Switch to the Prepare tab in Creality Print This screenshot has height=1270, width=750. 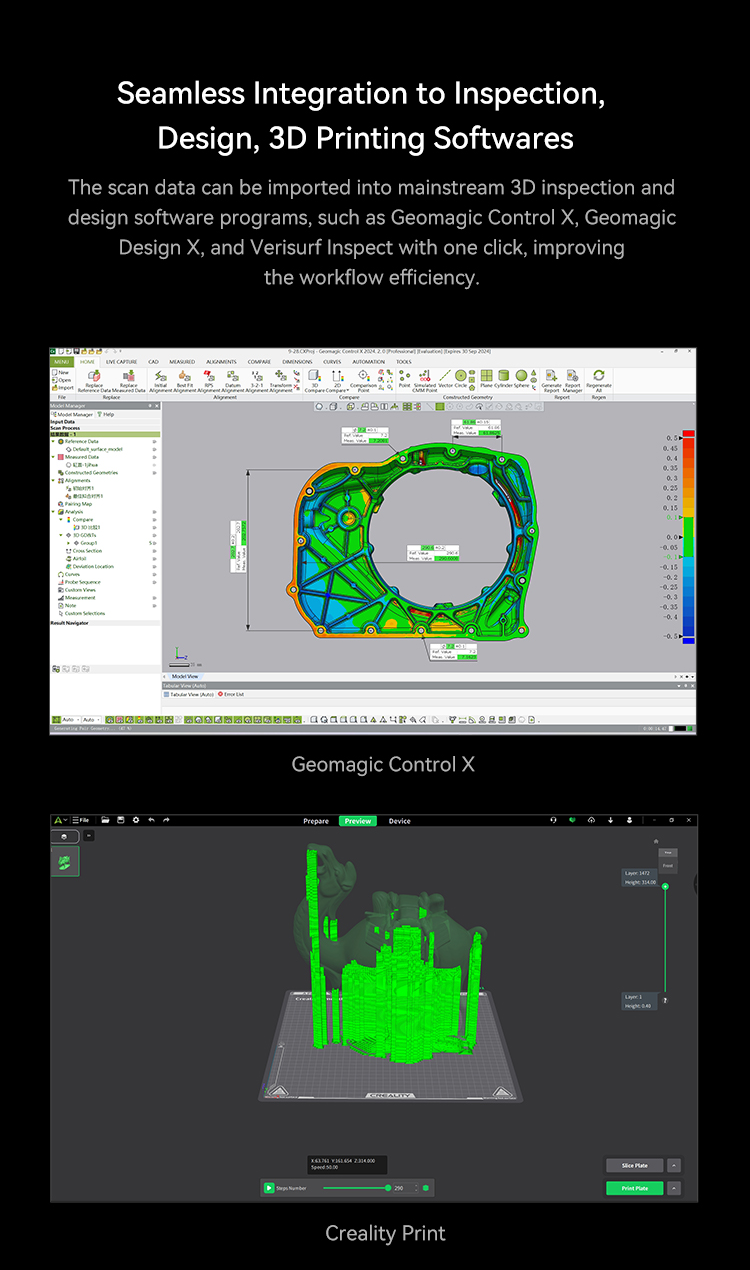pyautogui.click(x=316, y=821)
